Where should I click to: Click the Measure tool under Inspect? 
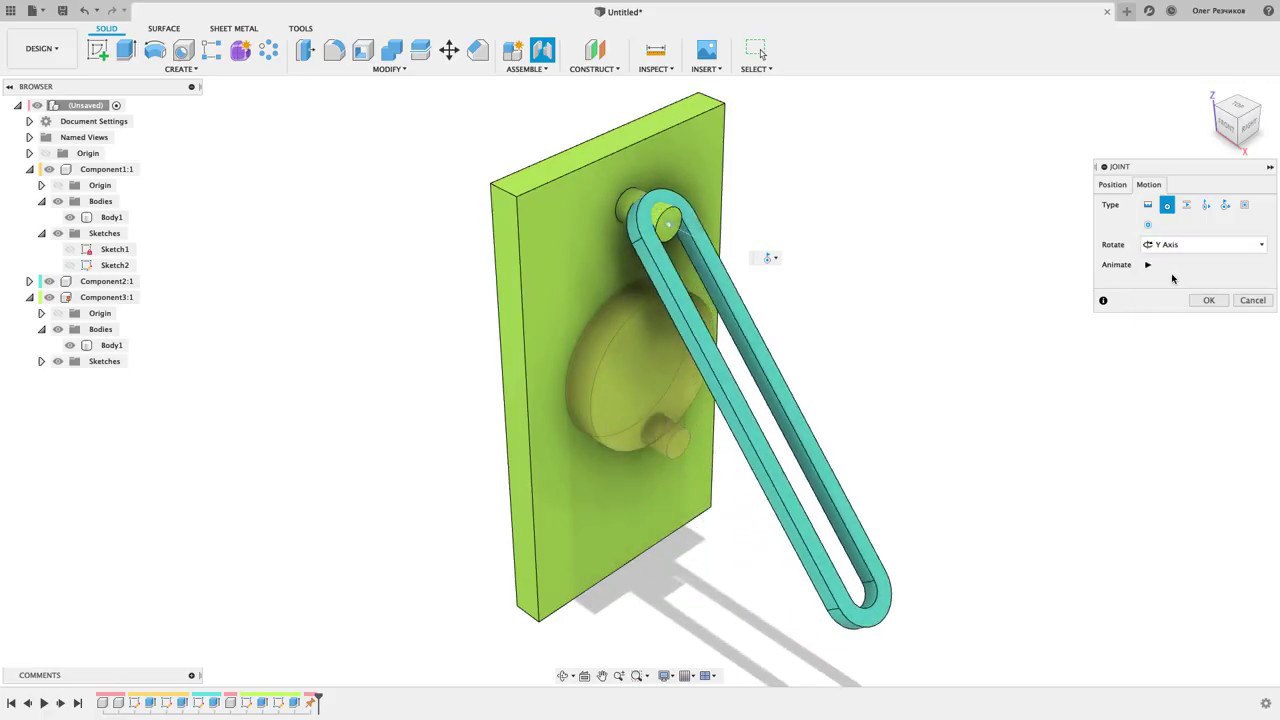[x=656, y=50]
